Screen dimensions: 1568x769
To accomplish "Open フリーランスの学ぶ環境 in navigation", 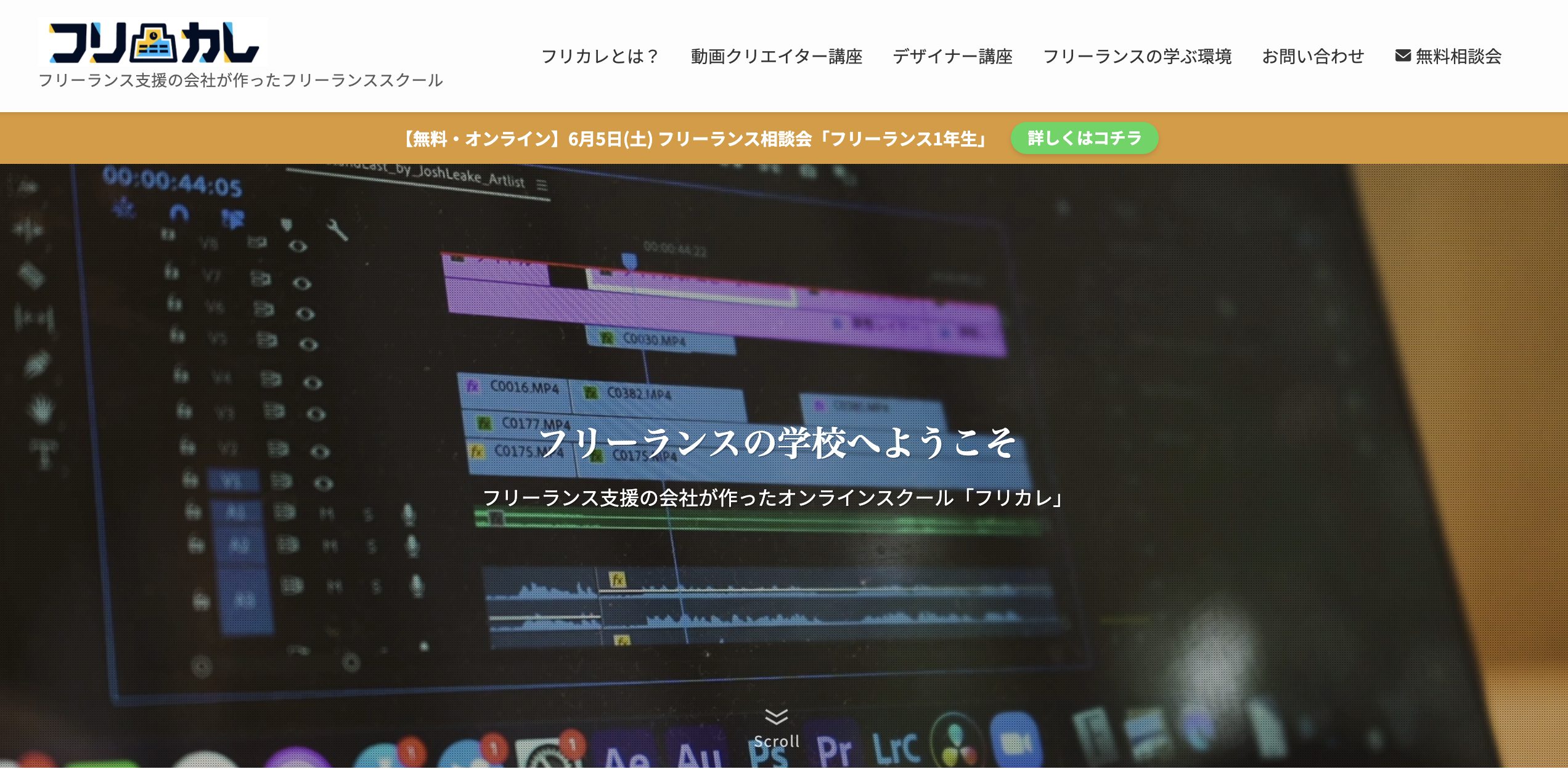I will click(1137, 57).
